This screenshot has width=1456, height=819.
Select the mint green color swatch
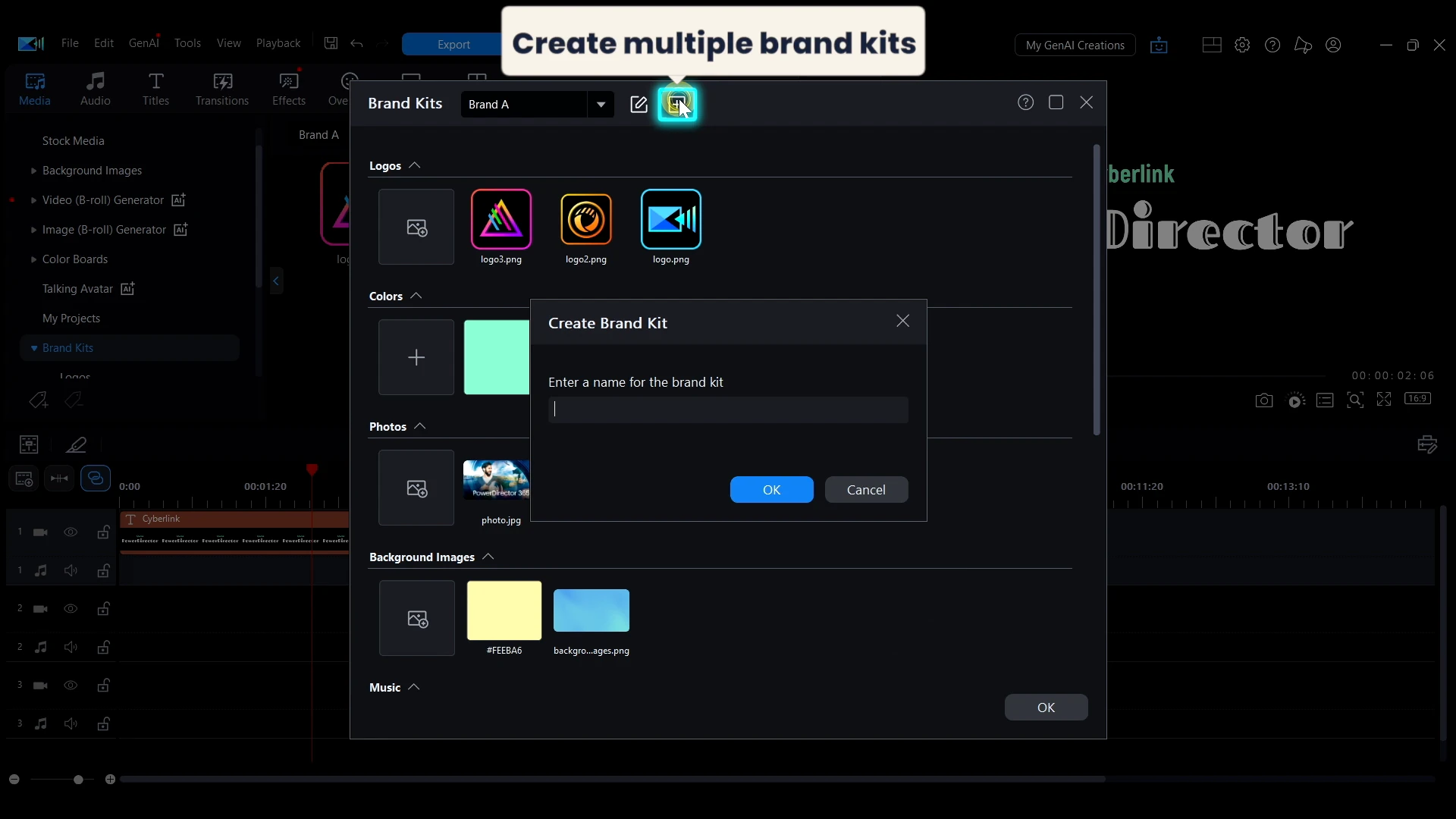[x=497, y=357]
